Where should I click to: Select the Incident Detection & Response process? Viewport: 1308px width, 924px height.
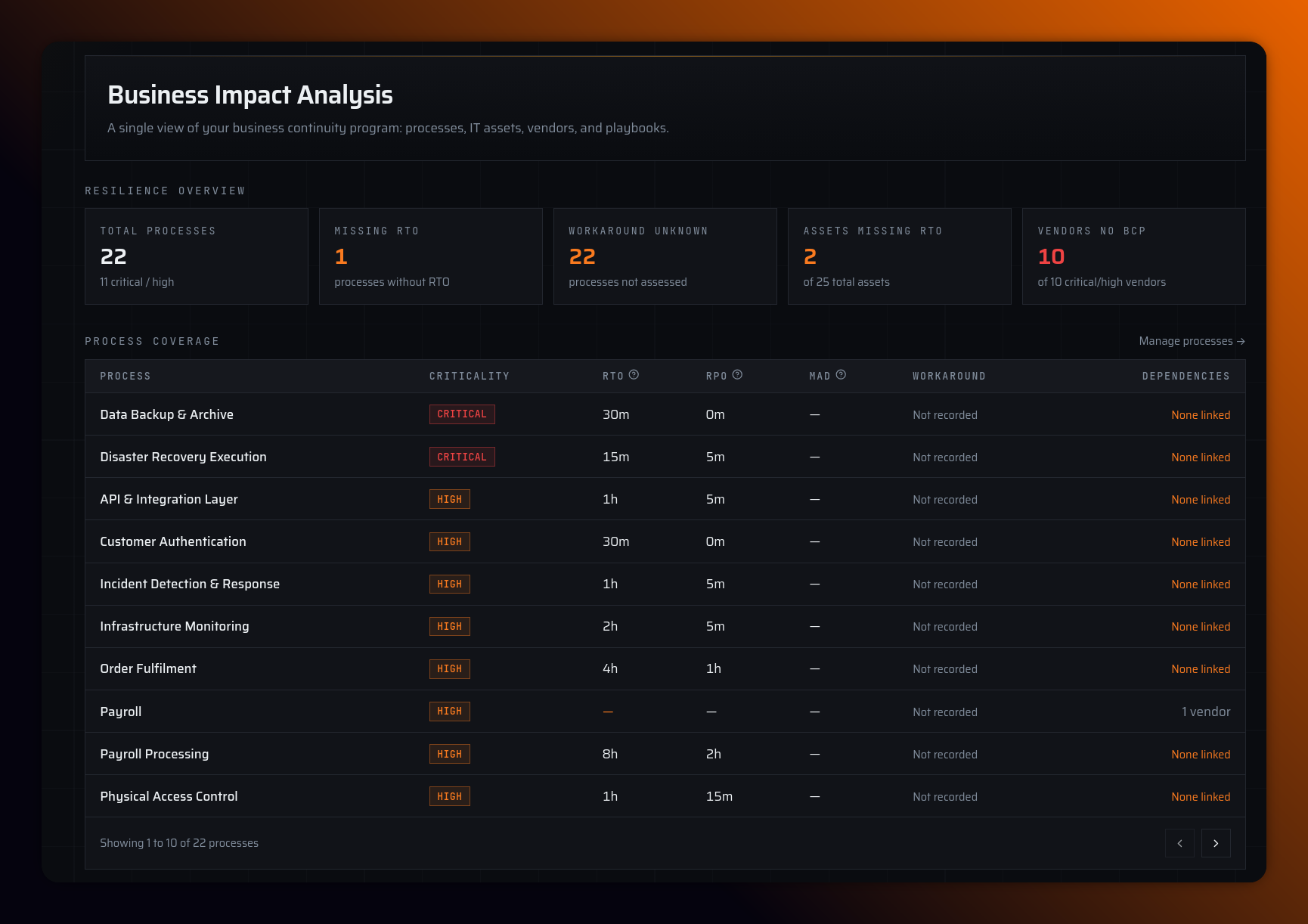[190, 584]
